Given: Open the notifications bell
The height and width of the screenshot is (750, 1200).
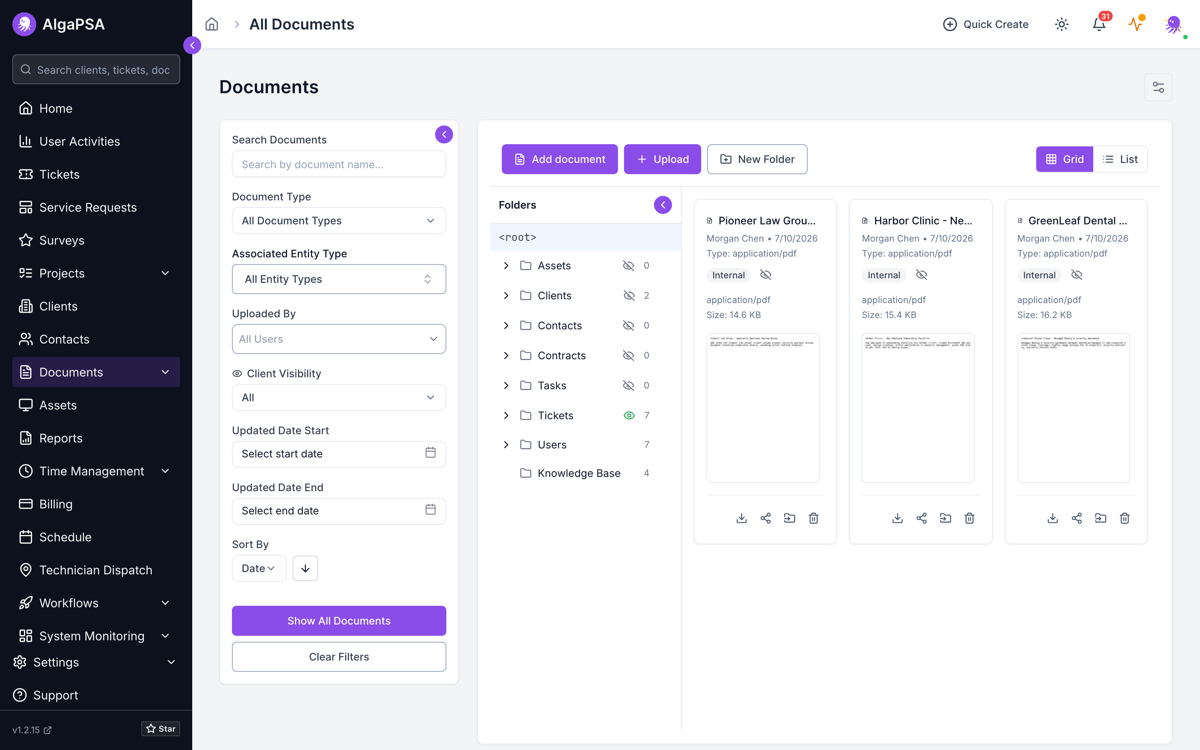Looking at the screenshot, I should coord(1099,24).
